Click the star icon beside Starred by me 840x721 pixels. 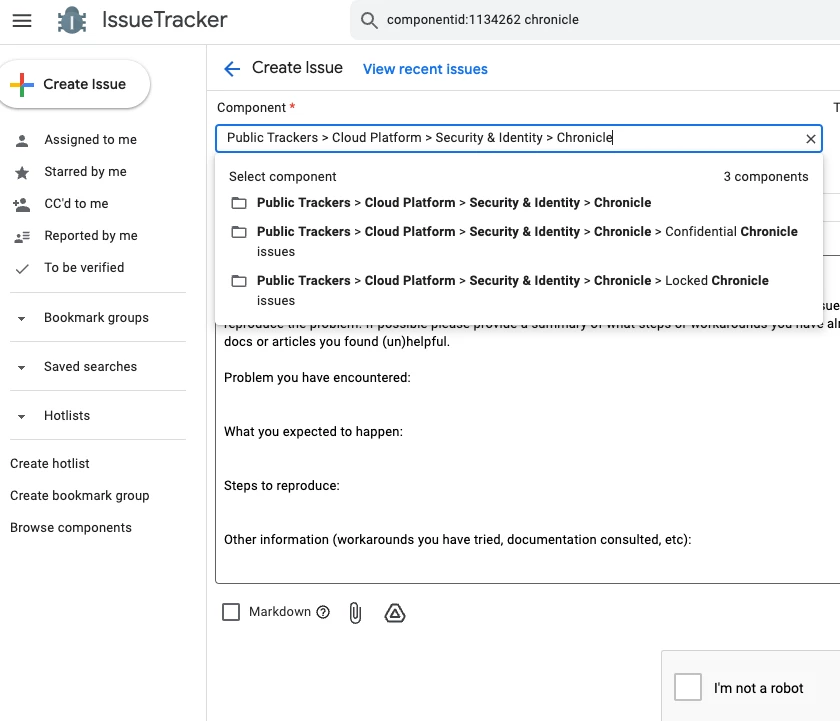(22, 172)
